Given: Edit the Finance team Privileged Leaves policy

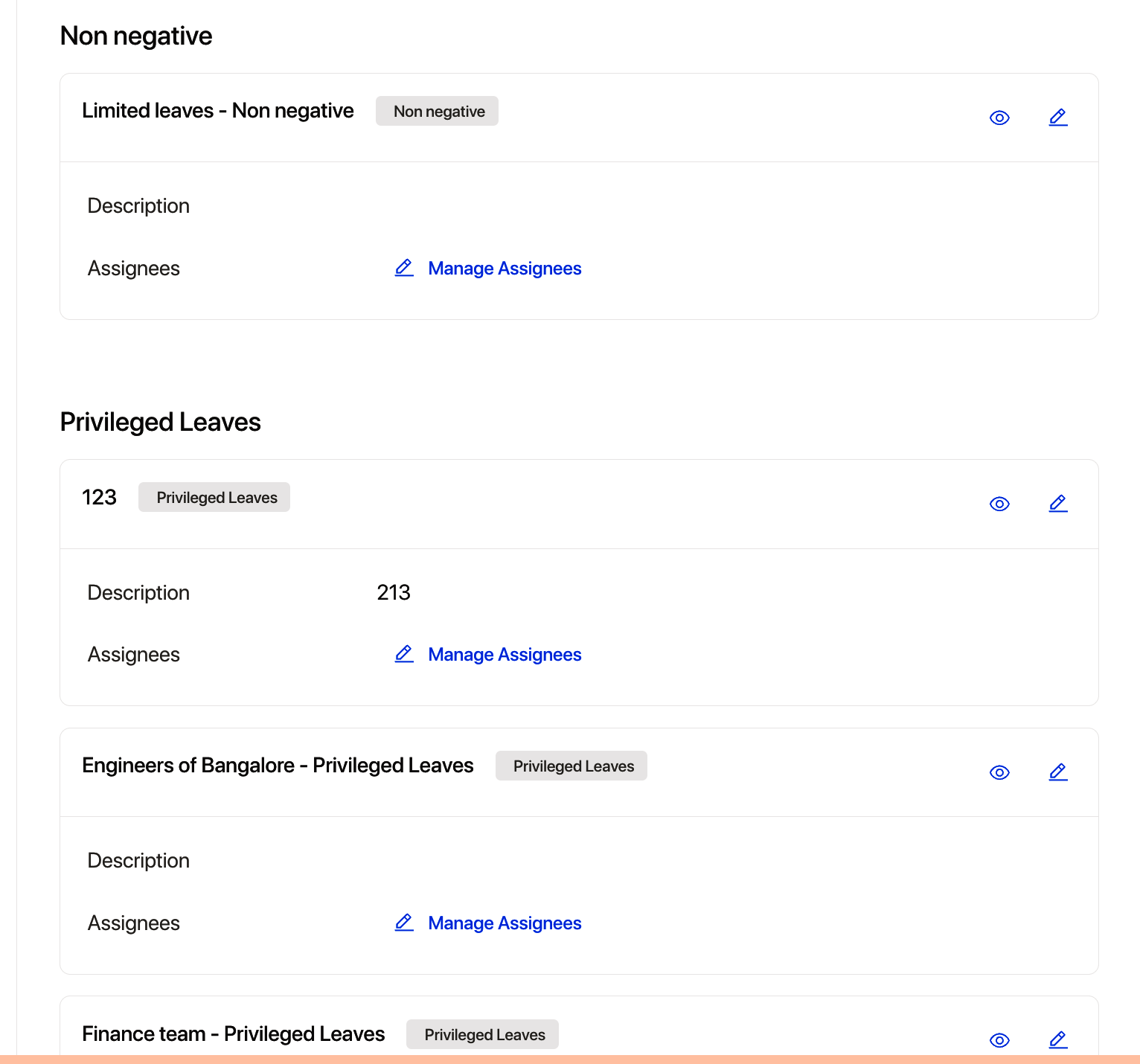Looking at the screenshot, I should click(1058, 1040).
